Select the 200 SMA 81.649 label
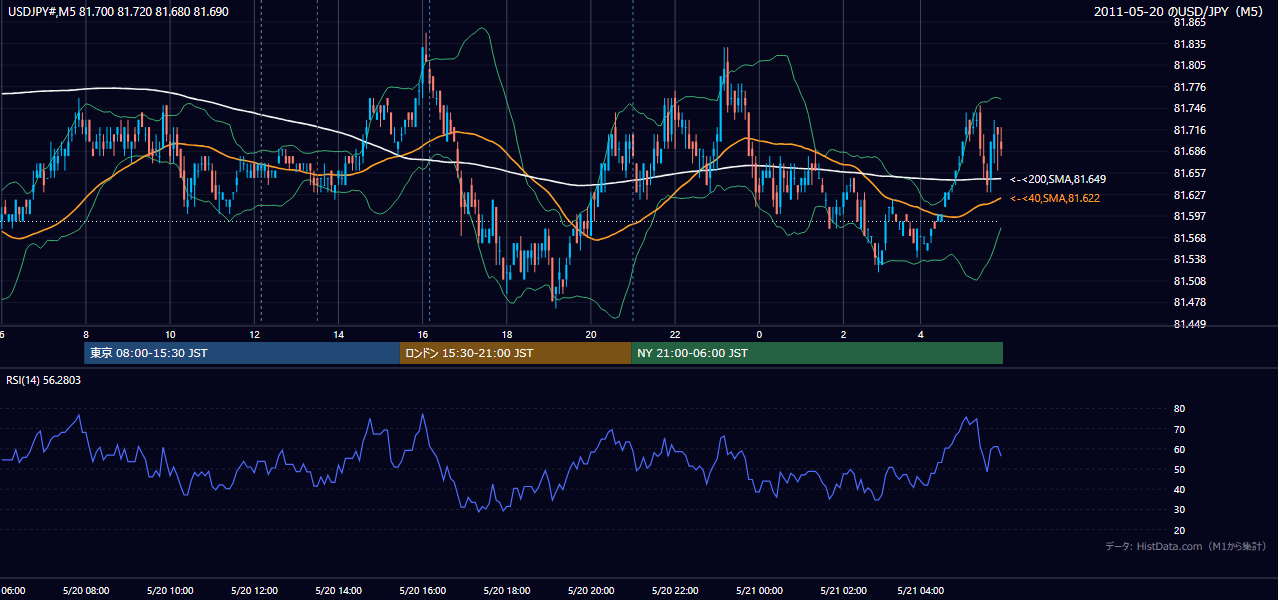Screen dimensions: 1278x600 pyautogui.click(x=1058, y=179)
